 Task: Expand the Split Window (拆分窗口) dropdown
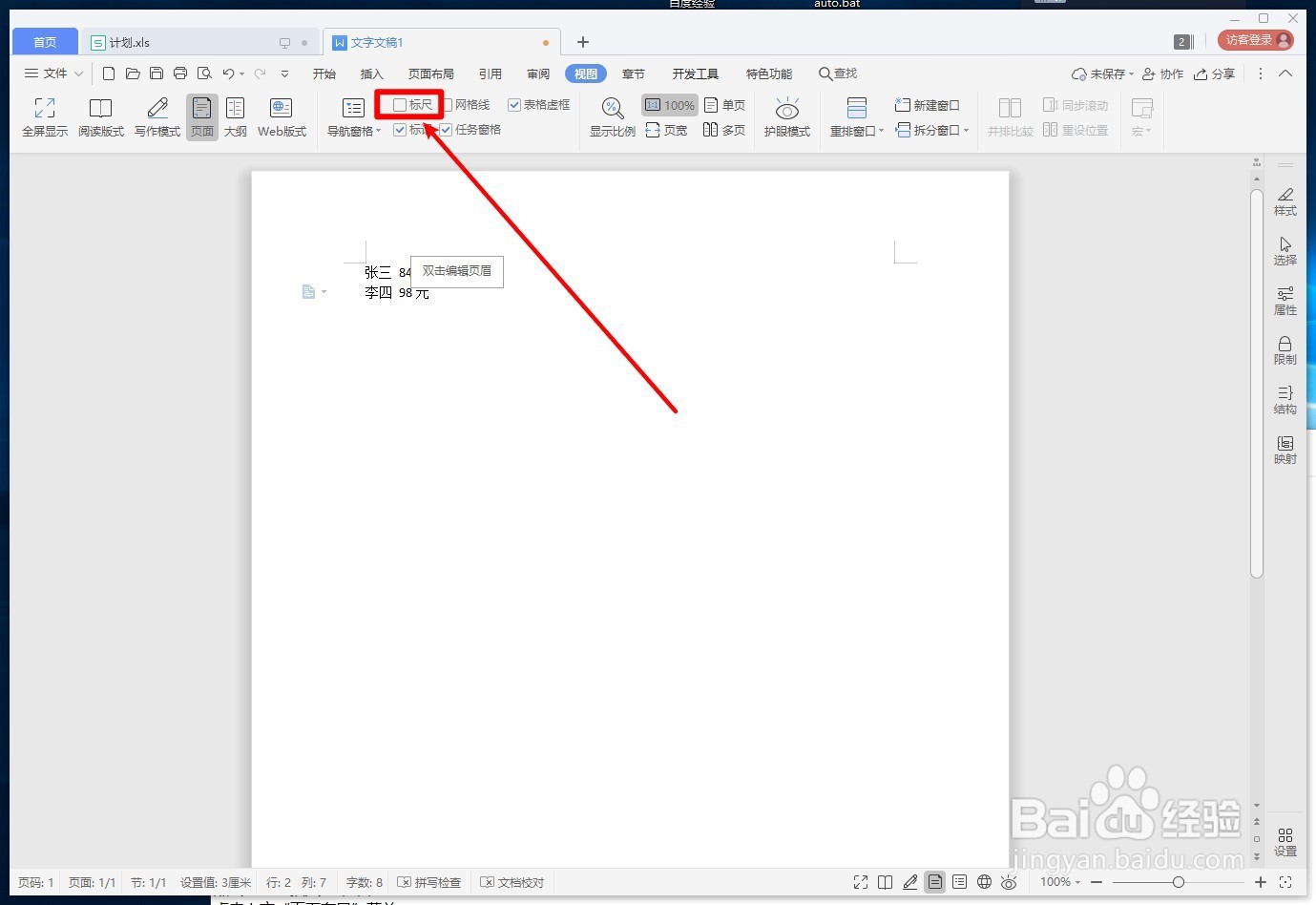coord(966,131)
